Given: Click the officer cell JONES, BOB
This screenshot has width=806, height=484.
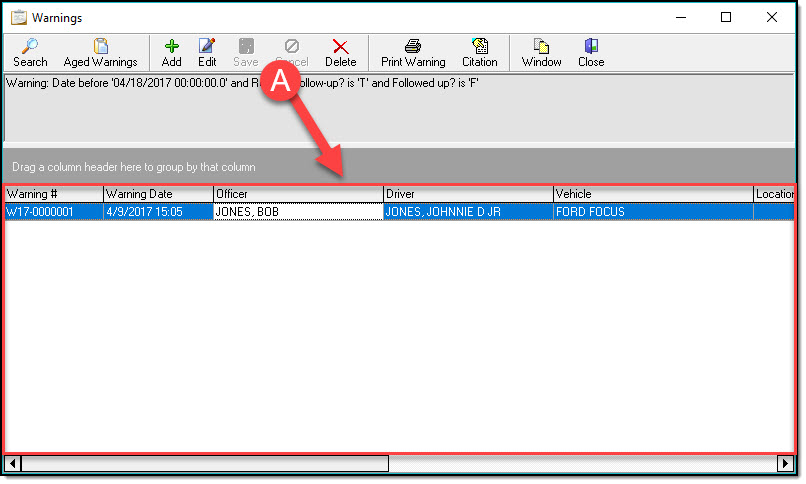Looking at the screenshot, I should pyautogui.click(x=297, y=212).
